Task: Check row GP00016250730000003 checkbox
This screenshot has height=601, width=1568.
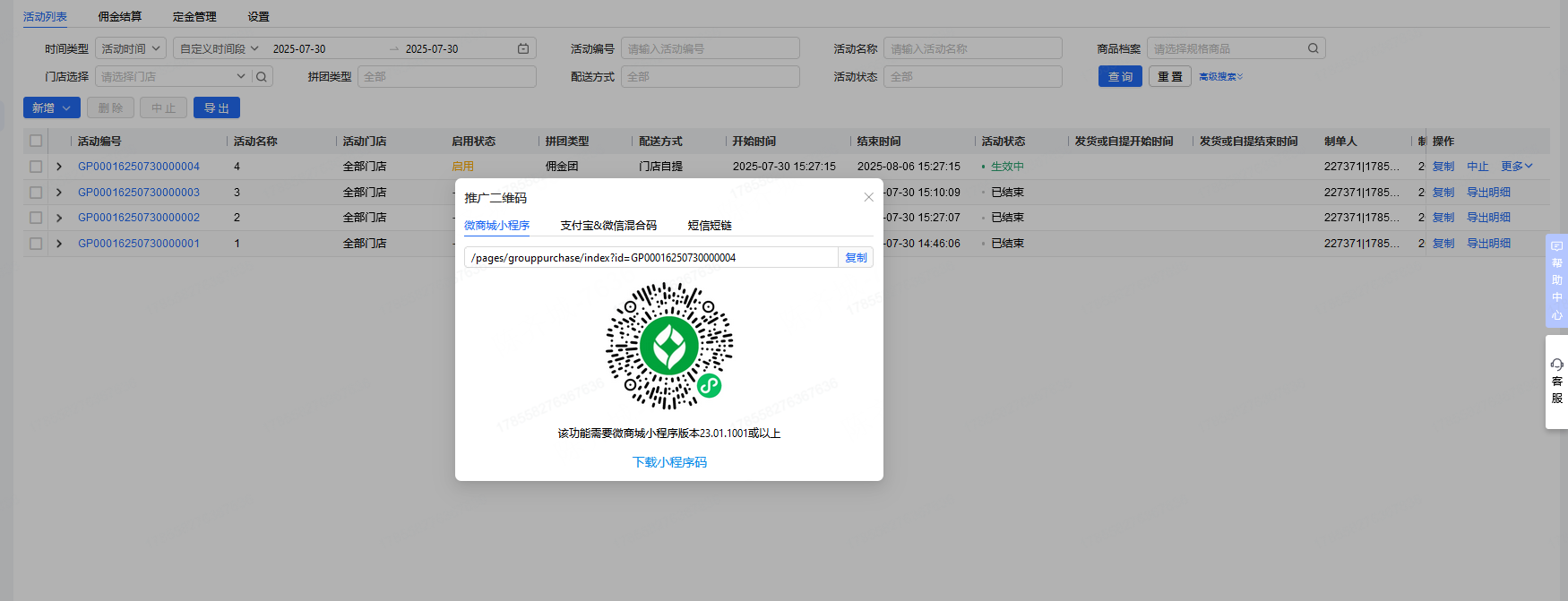Action: pyautogui.click(x=36, y=193)
